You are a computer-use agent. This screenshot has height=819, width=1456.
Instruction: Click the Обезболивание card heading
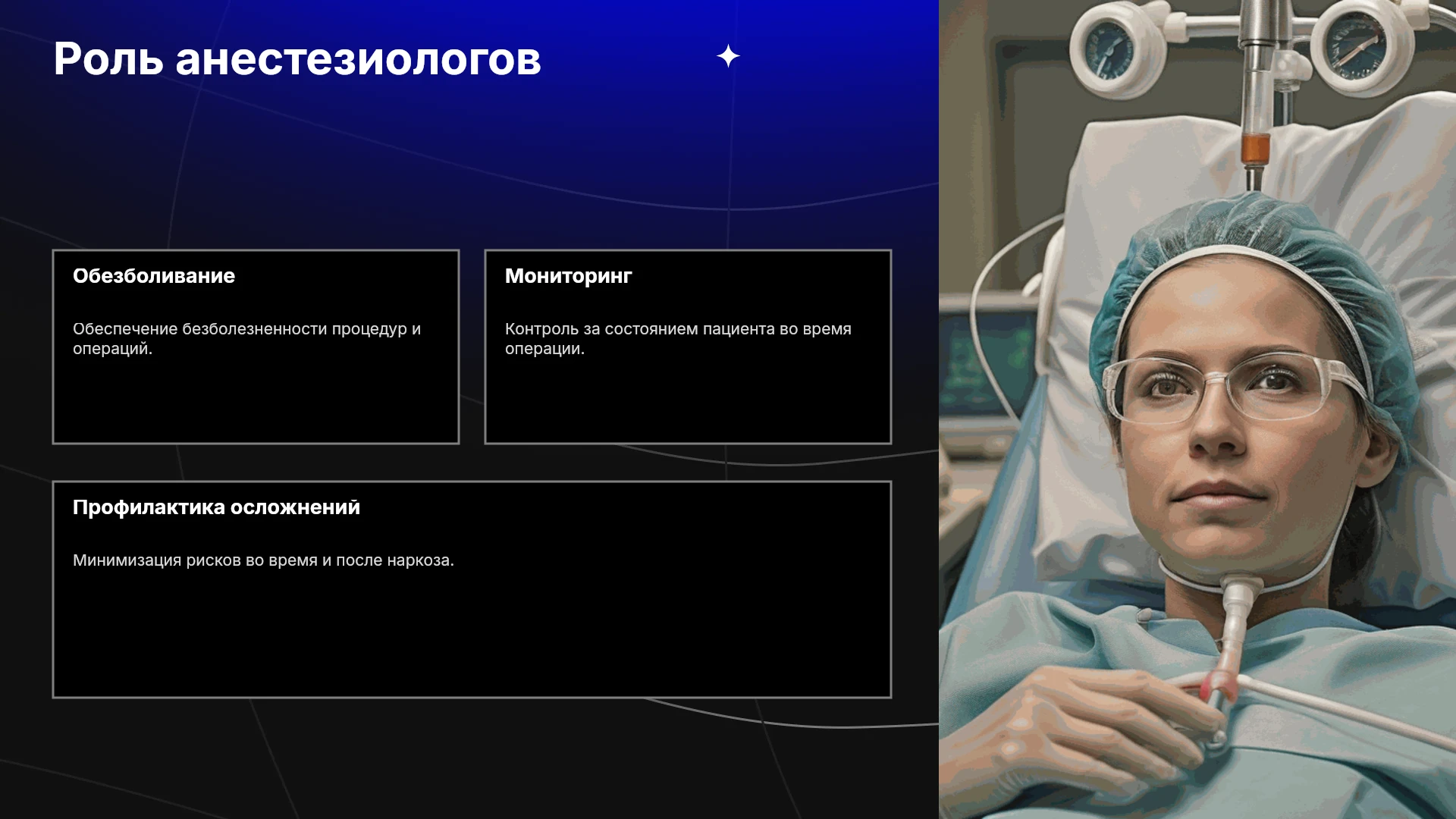coord(154,275)
